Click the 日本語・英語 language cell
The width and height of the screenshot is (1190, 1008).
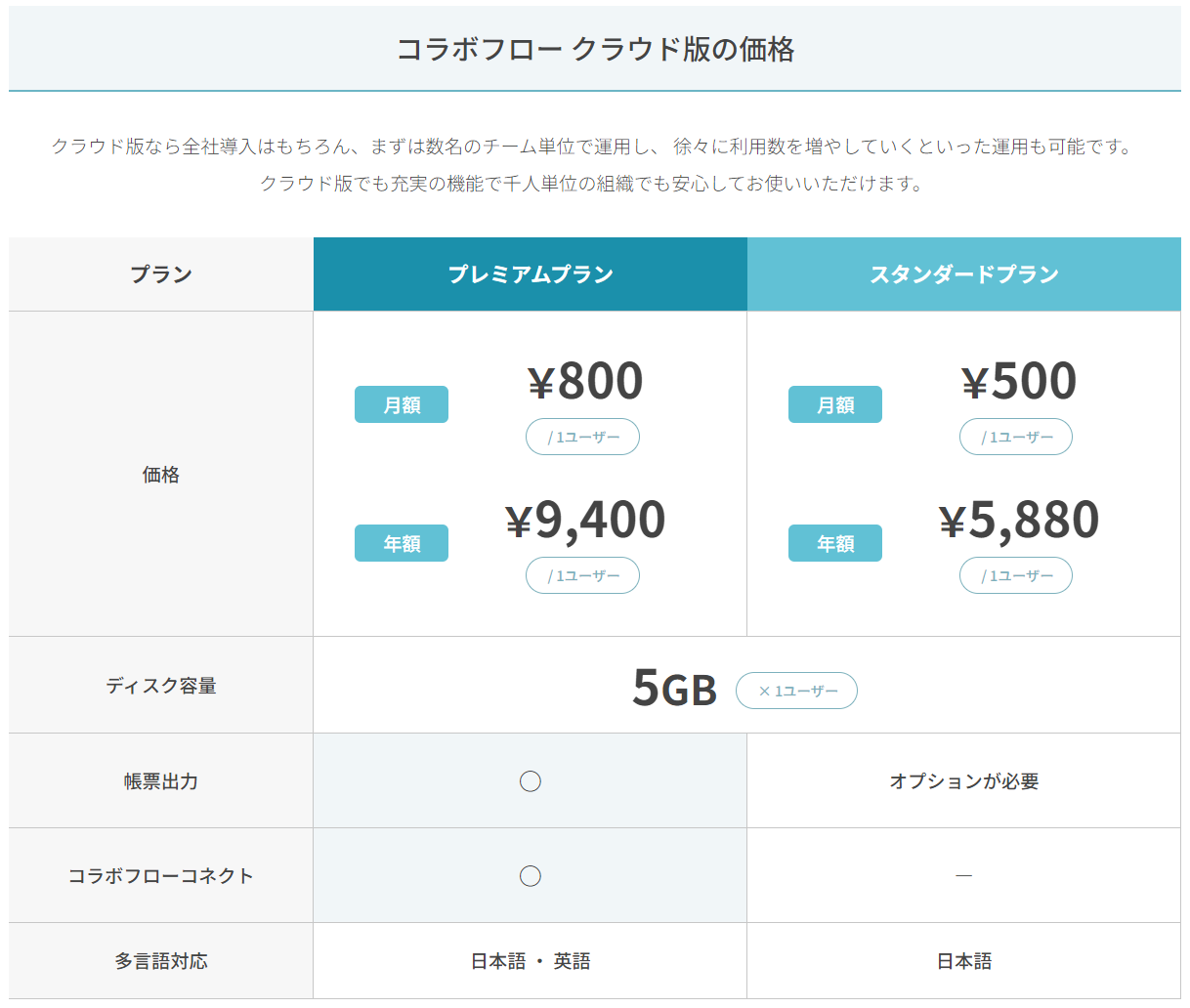531,961
